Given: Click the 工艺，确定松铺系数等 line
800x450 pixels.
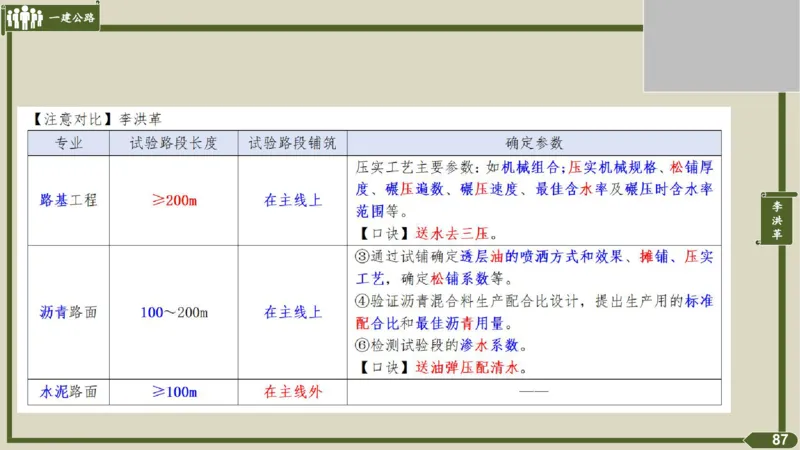Looking at the screenshot, I should click(435, 279).
